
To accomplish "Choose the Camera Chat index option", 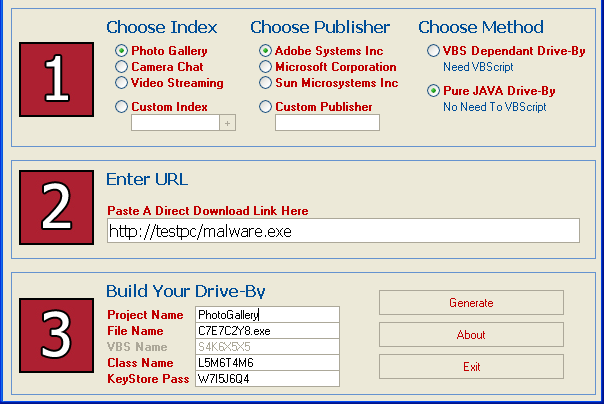I will (x=122, y=67).
